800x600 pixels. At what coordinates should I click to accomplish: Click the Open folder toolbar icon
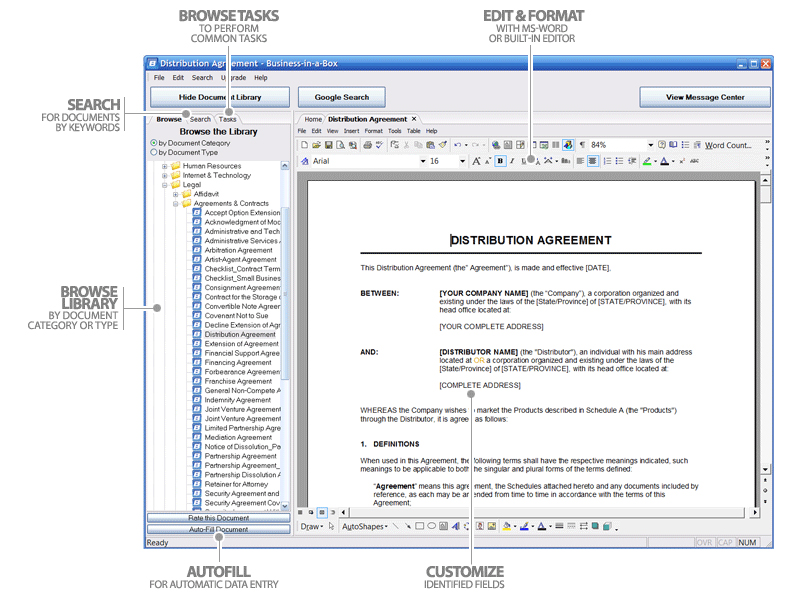pyautogui.click(x=316, y=145)
